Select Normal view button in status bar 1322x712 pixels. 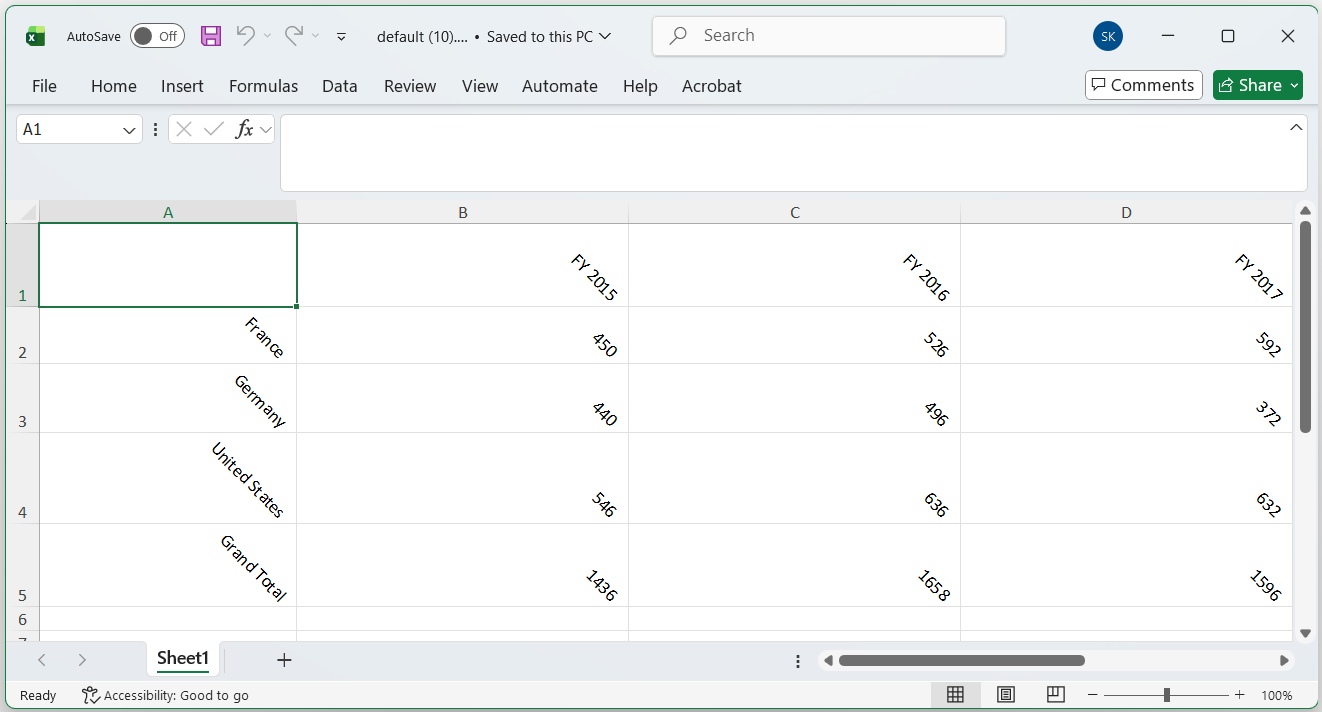click(x=955, y=695)
